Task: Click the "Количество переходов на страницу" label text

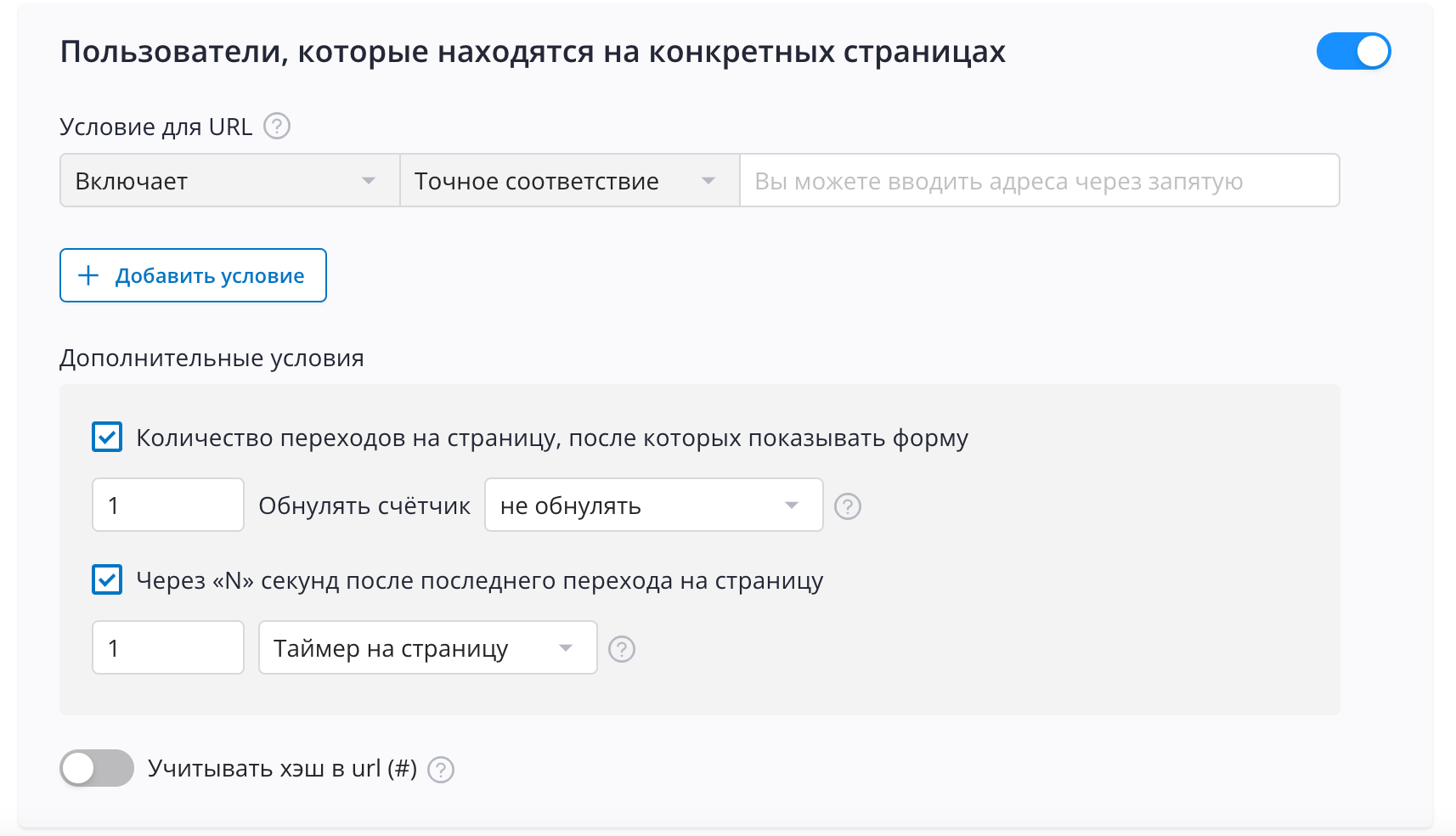Action: tap(551, 438)
